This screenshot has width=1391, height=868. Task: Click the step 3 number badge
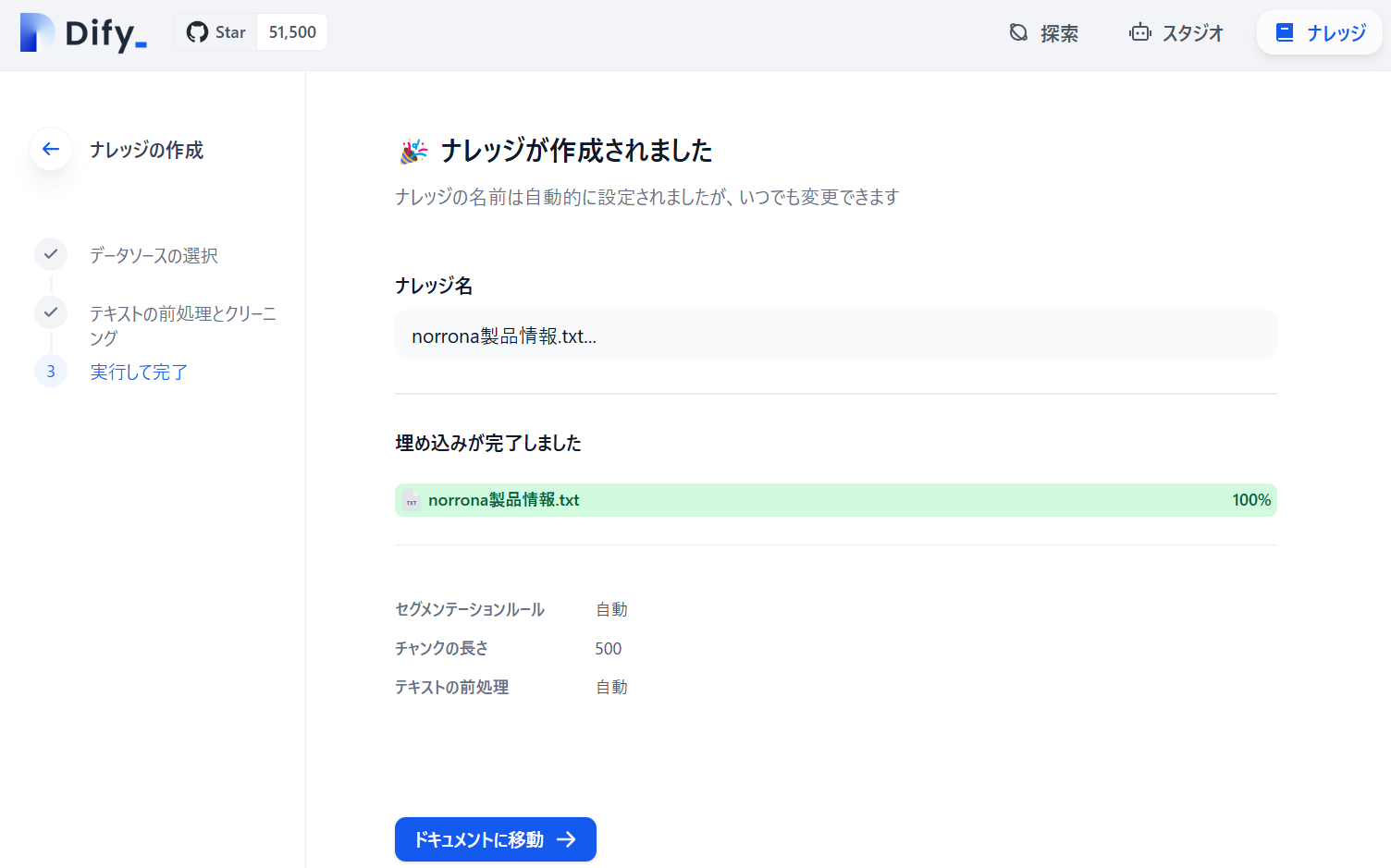pyautogui.click(x=51, y=371)
